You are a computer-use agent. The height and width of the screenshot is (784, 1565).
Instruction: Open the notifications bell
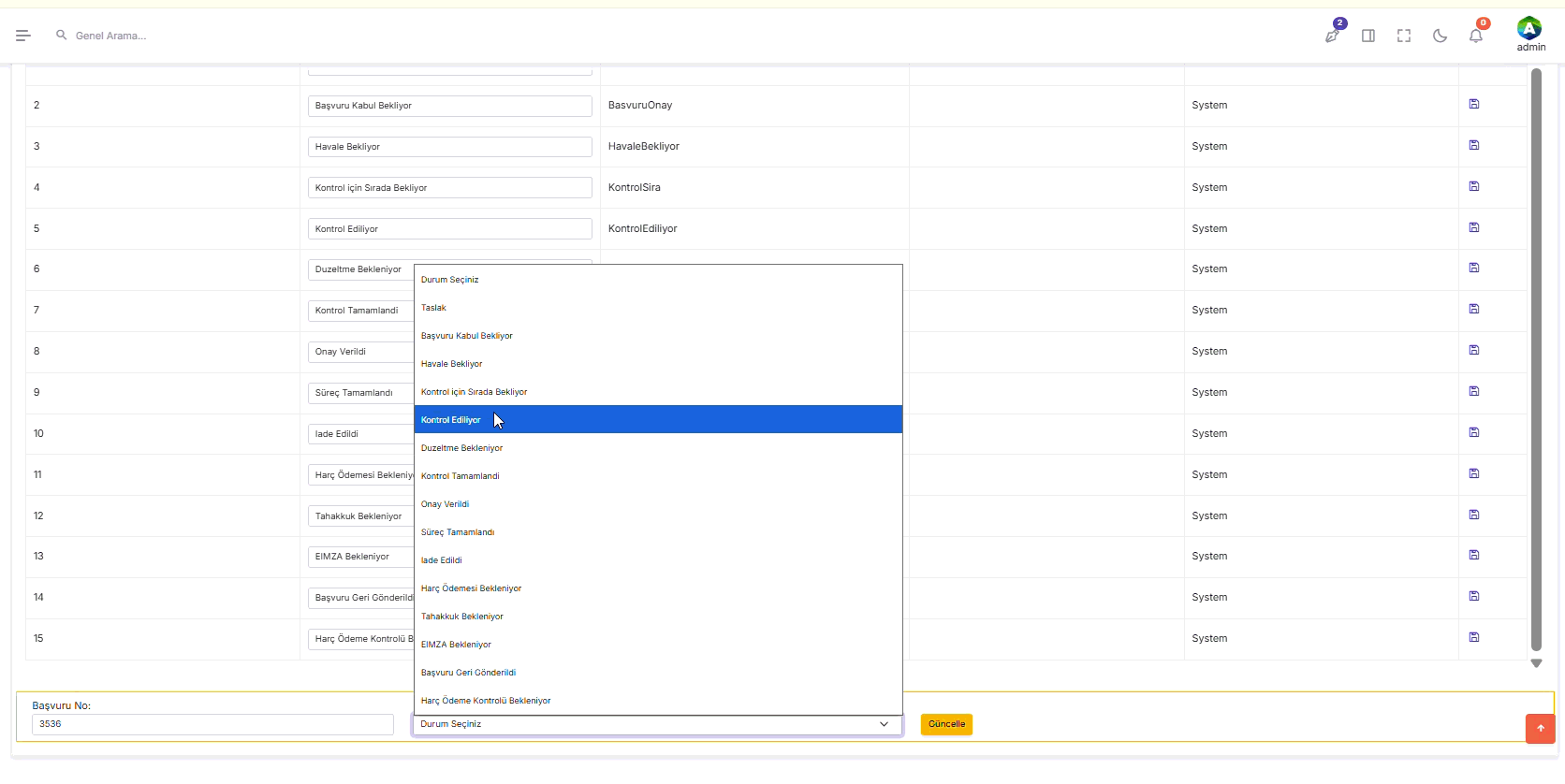pos(1476,36)
